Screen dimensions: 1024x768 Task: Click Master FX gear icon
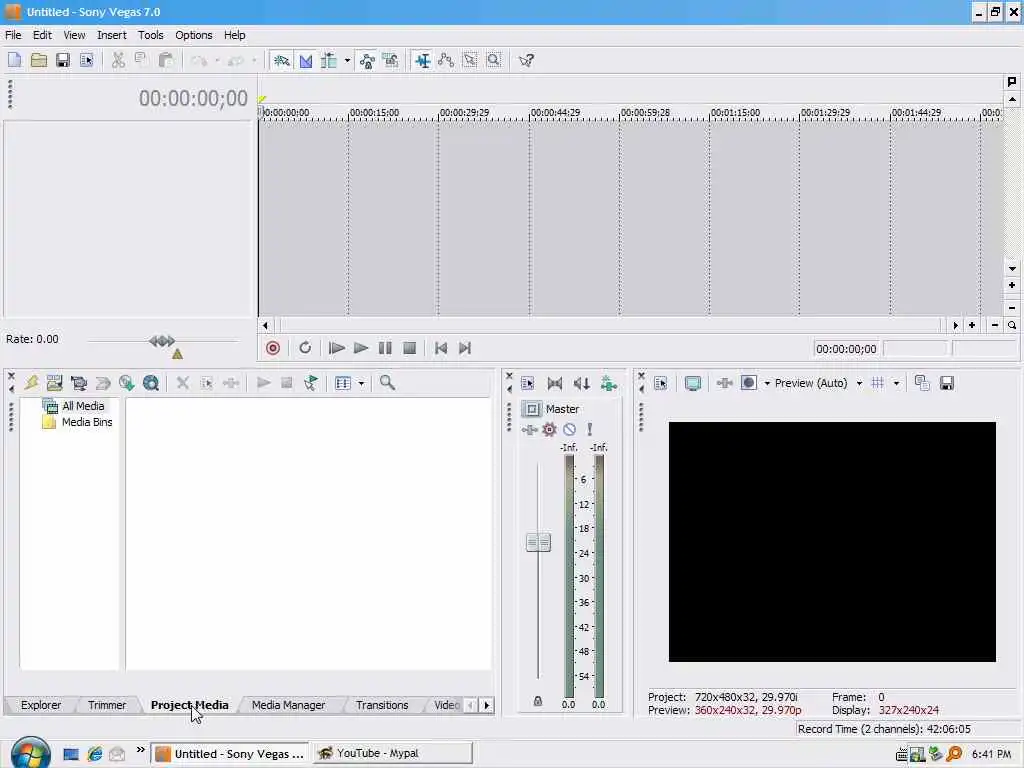(549, 430)
